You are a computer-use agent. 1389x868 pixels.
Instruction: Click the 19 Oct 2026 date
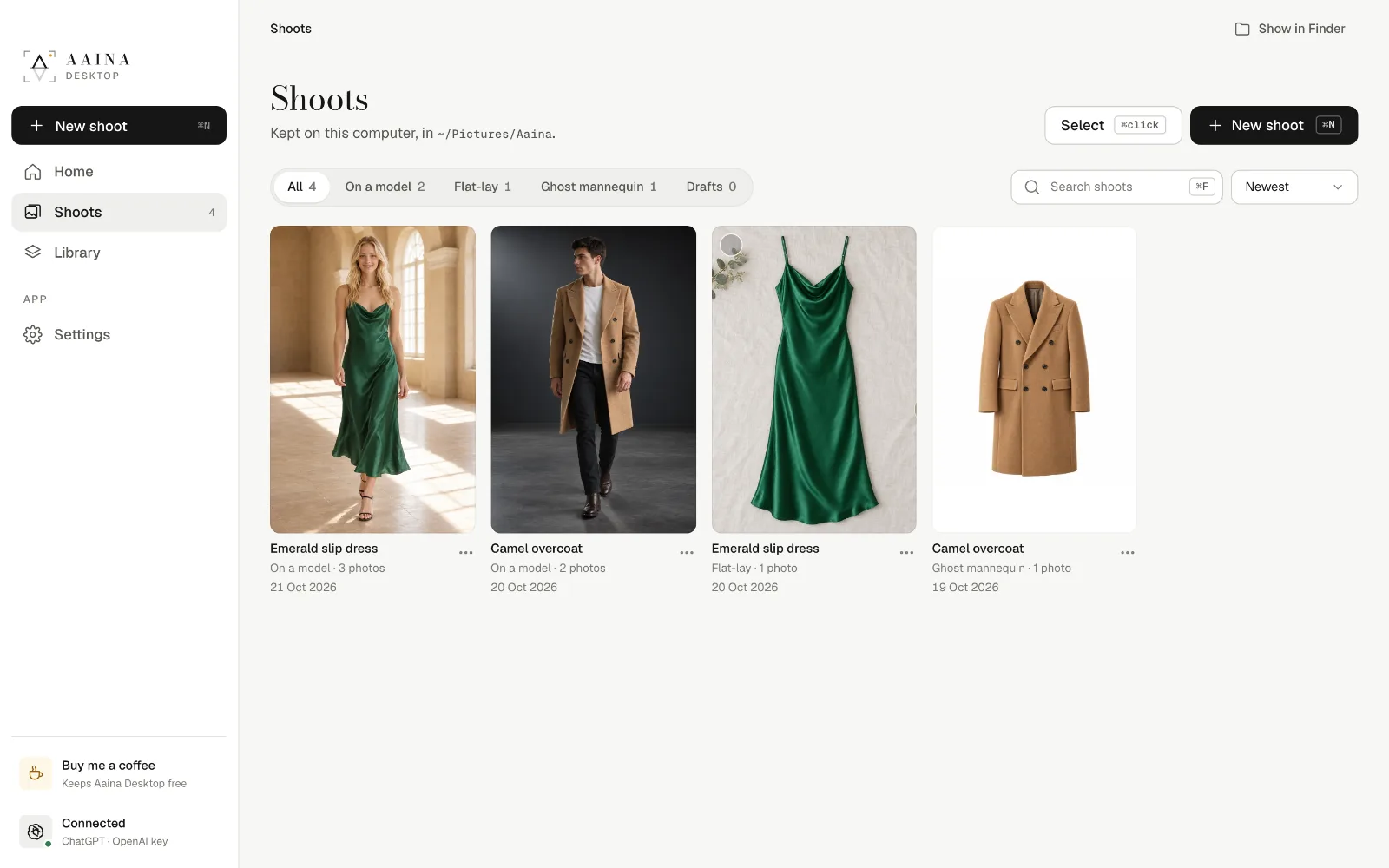[x=965, y=588]
